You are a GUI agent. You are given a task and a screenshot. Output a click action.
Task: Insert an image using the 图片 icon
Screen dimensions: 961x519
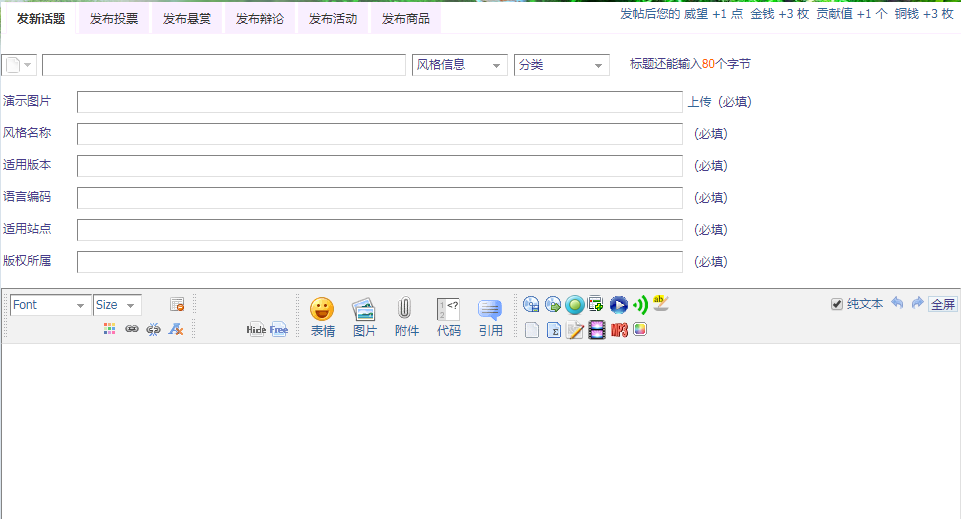point(364,309)
